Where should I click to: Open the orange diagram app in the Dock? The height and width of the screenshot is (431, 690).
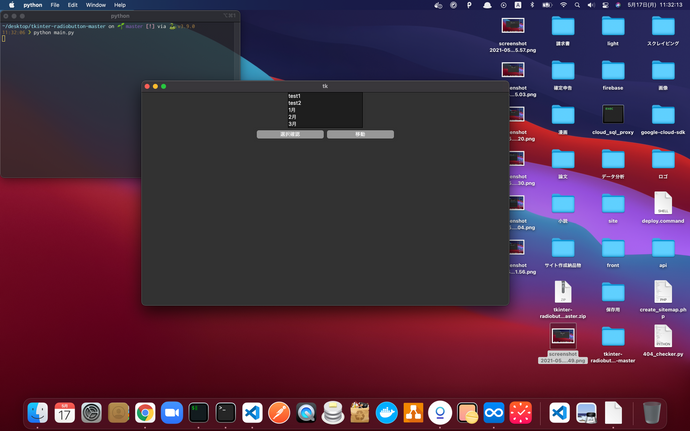(x=414, y=413)
